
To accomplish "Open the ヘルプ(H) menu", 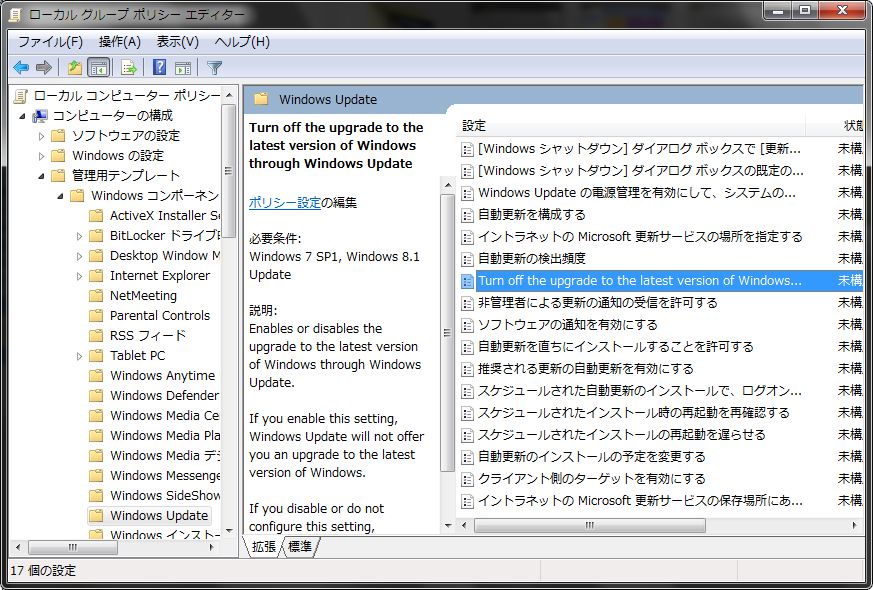I will [x=242, y=42].
